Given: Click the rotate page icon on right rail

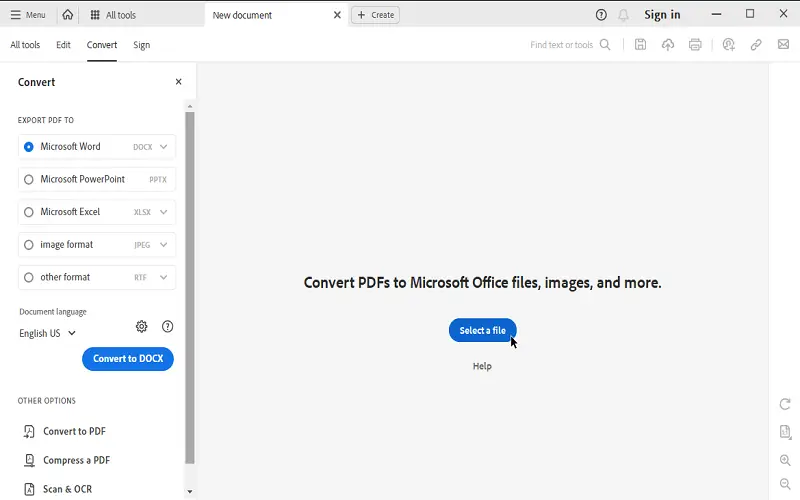Looking at the screenshot, I should (x=785, y=404).
